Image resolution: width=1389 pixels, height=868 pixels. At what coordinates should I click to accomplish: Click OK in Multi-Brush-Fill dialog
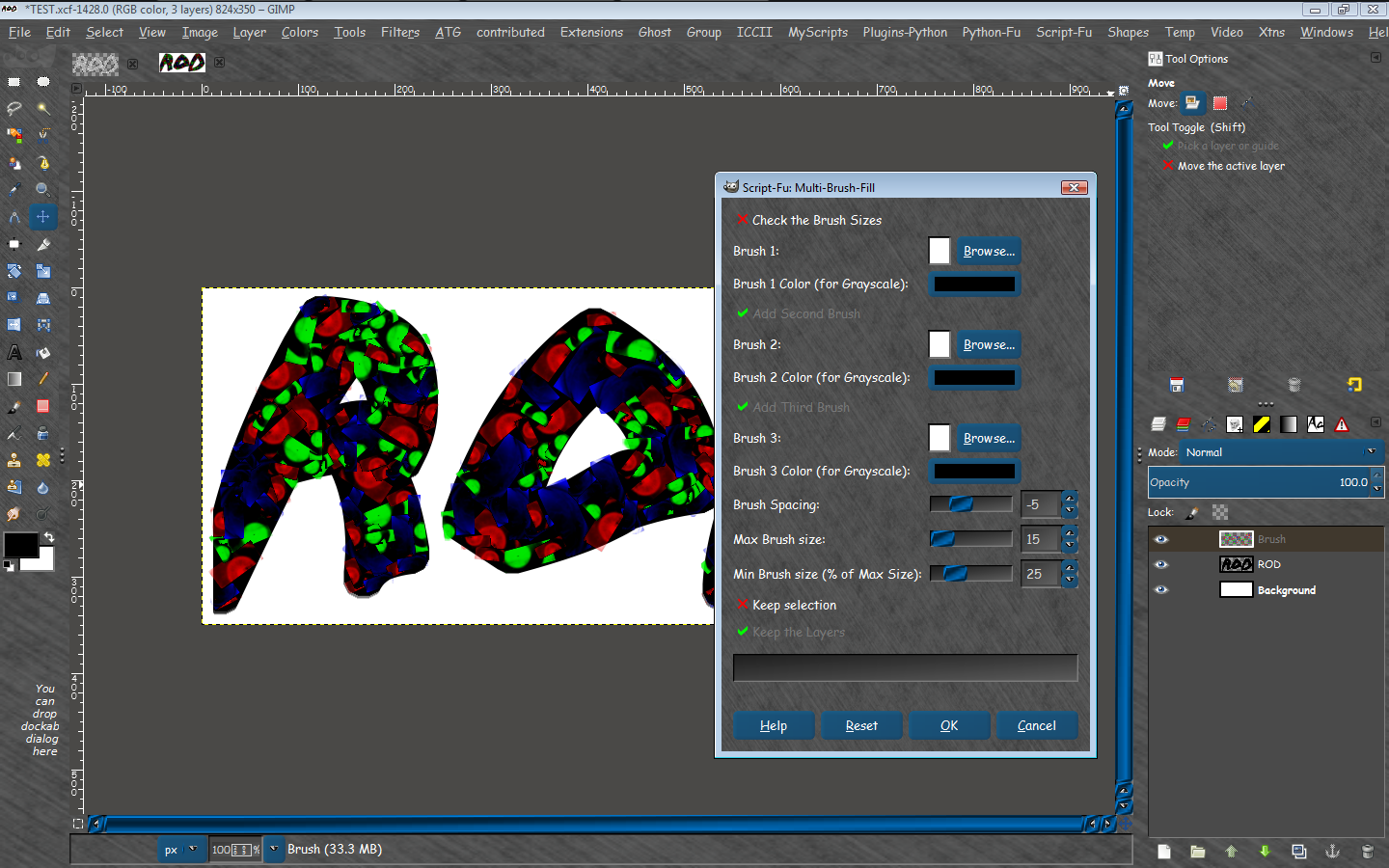click(949, 725)
